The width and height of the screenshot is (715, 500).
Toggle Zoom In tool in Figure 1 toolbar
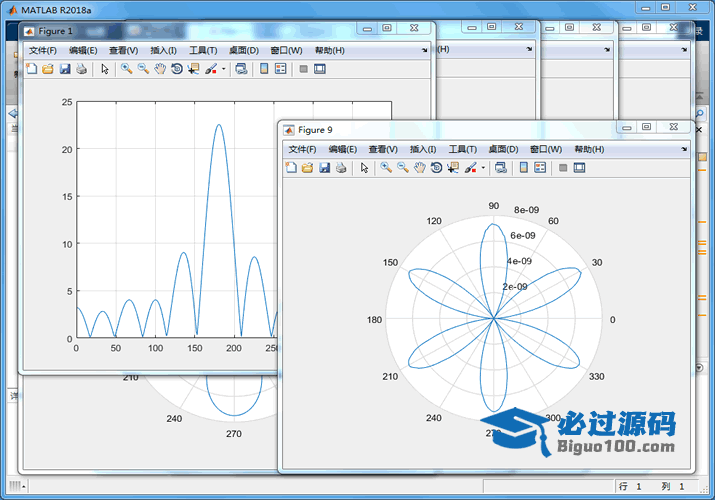[x=126, y=69]
